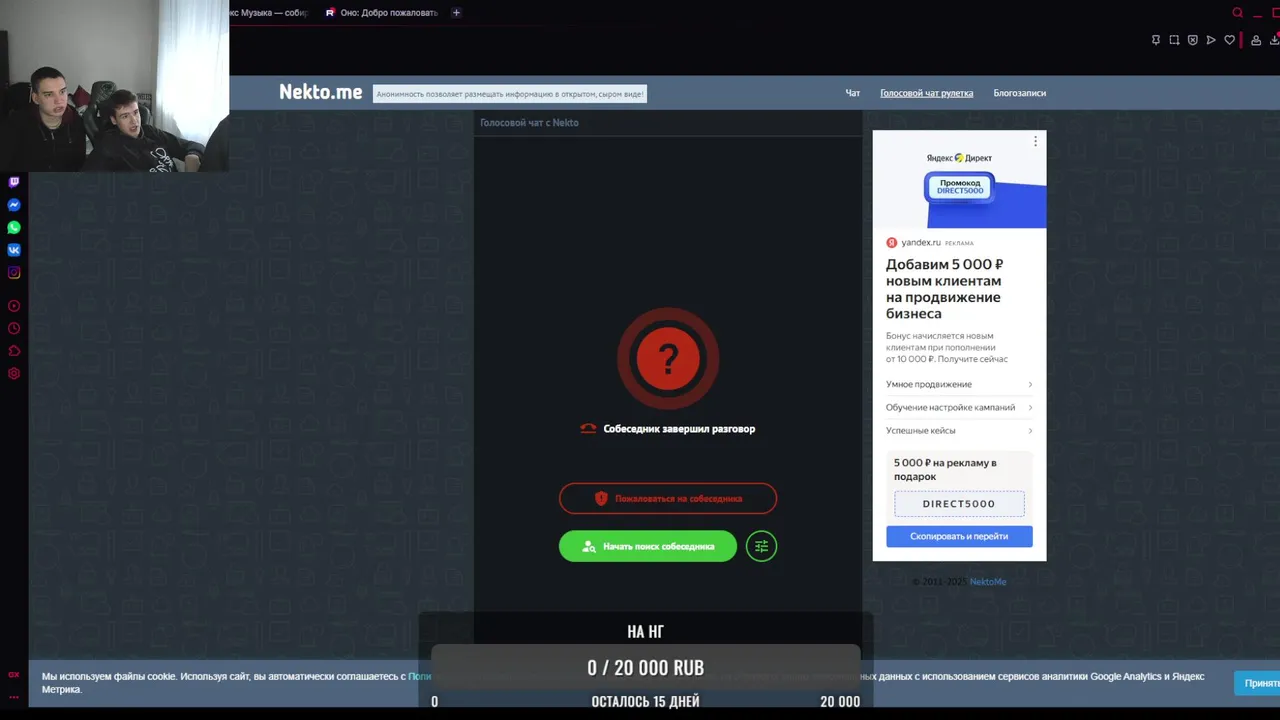
Task: Open the Чат menu item
Action: 853,93
